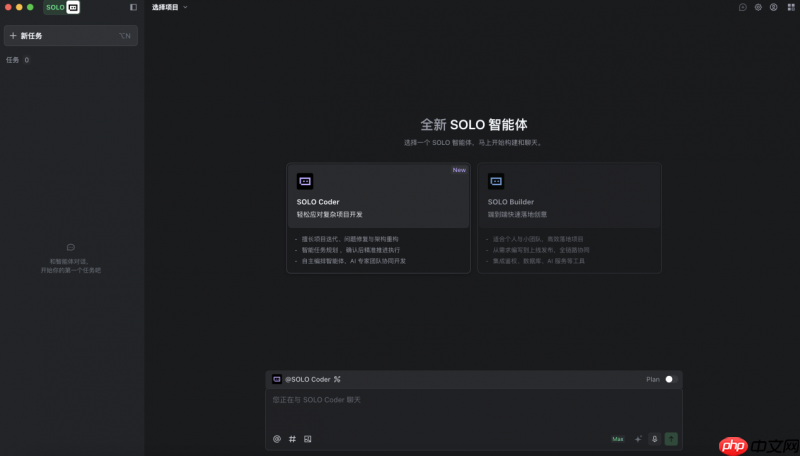
Task: Toggle the Max mode label
Action: pos(618,439)
